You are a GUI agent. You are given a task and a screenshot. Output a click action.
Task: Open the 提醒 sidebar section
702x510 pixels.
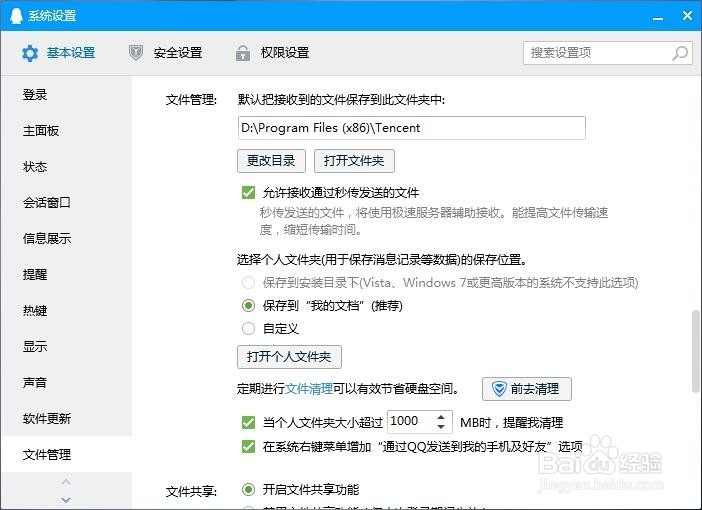[66, 274]
